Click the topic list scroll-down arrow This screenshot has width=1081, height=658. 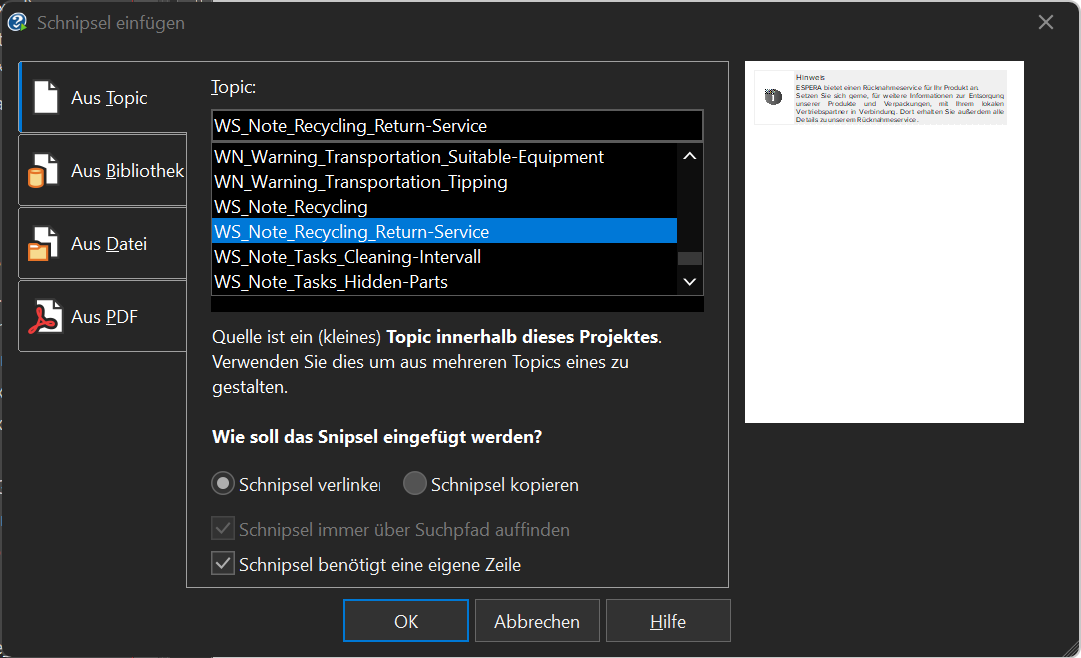689,281
